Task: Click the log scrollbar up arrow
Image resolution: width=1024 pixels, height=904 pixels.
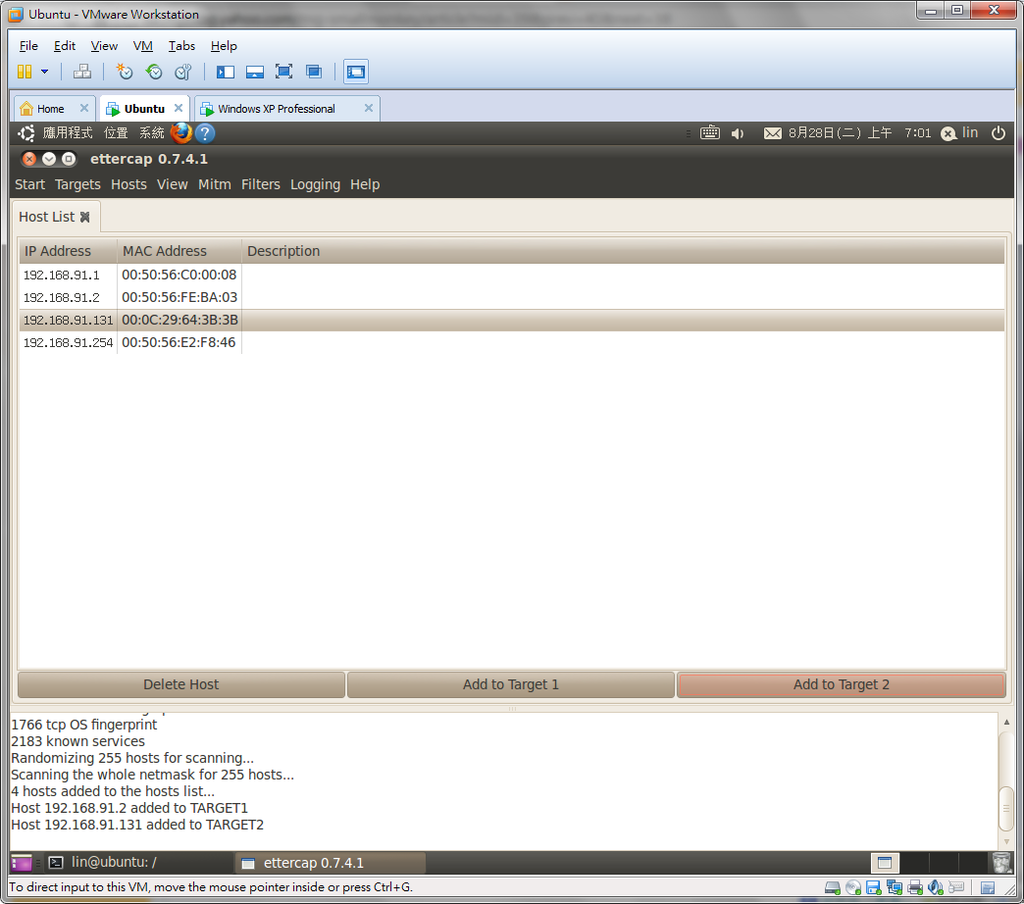Action: point(1006,722)
